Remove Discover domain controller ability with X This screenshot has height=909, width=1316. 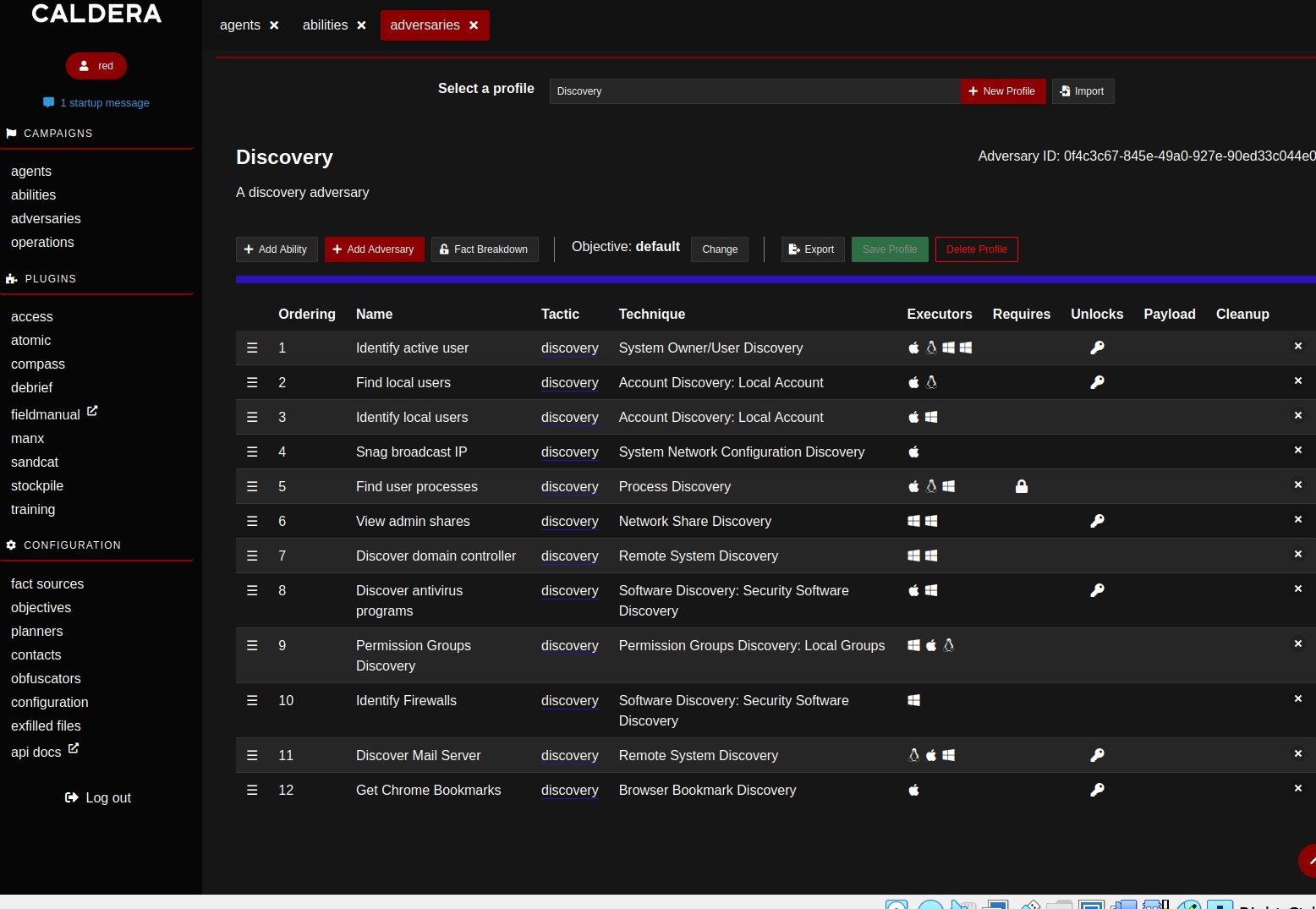tap(1298, 554)
